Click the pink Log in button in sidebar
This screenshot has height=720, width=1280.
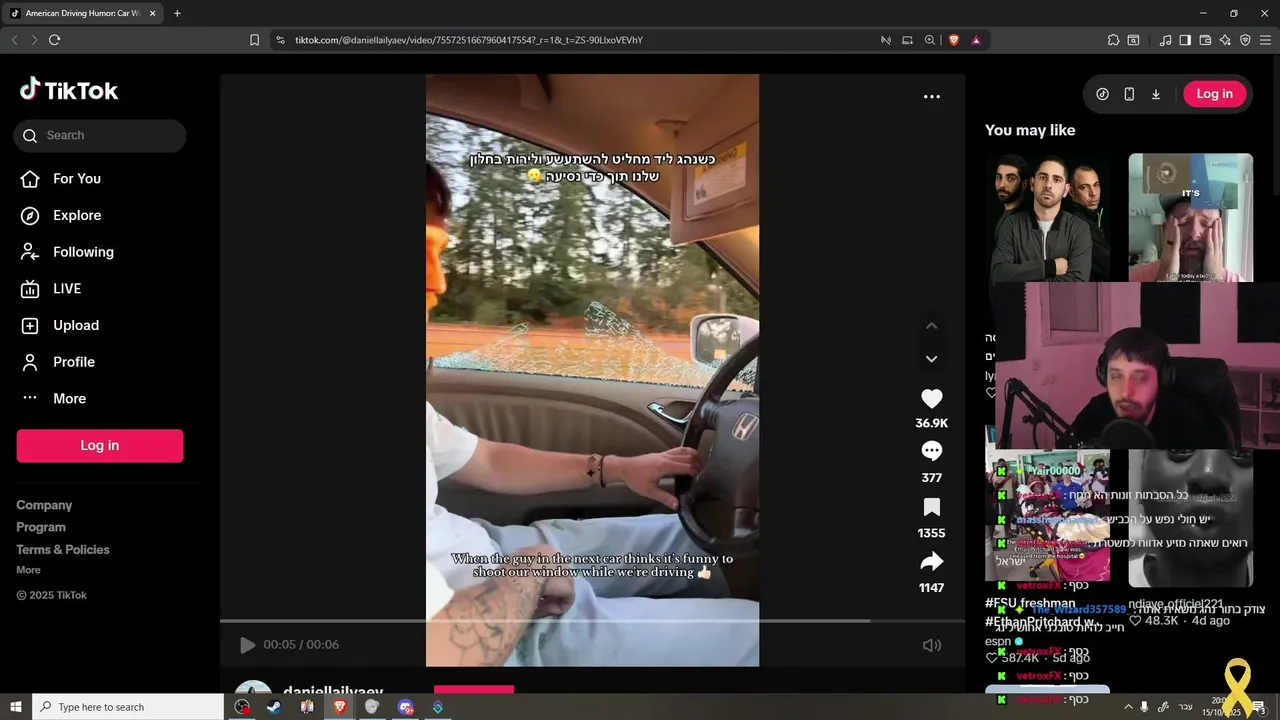(100, 446)
